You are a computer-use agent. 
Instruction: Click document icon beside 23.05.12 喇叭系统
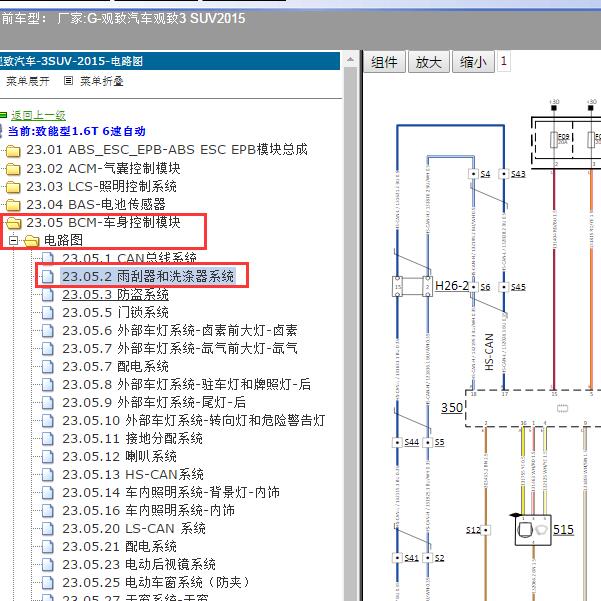tap(48, 456)
